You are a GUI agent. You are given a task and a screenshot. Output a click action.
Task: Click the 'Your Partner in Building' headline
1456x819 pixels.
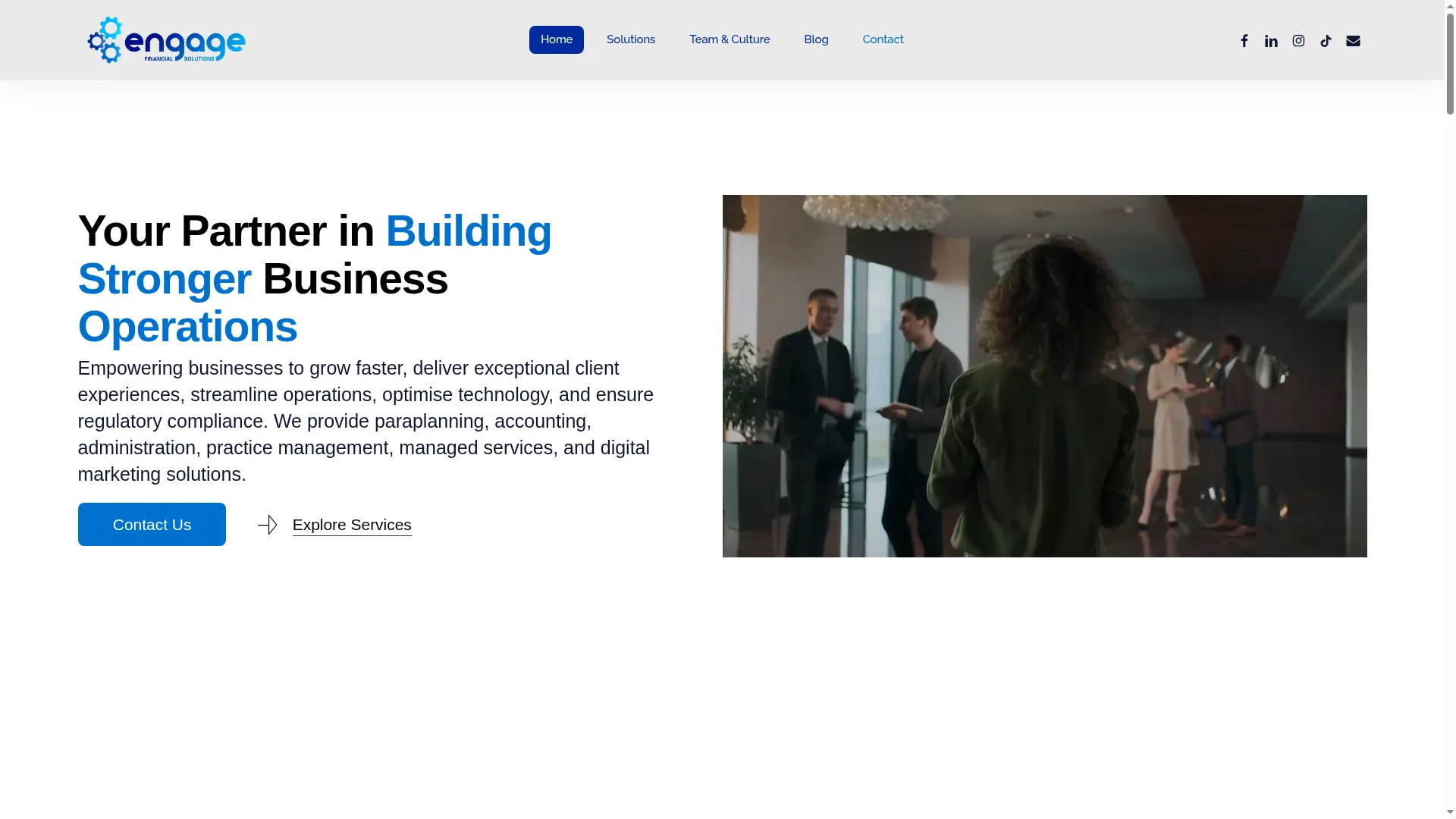coord(315,278)
